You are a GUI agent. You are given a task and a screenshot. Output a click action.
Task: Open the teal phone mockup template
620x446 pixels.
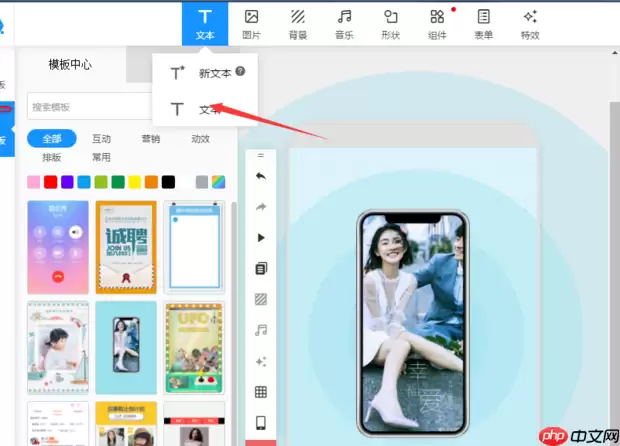pyautogui.click(x=126, y=348)
